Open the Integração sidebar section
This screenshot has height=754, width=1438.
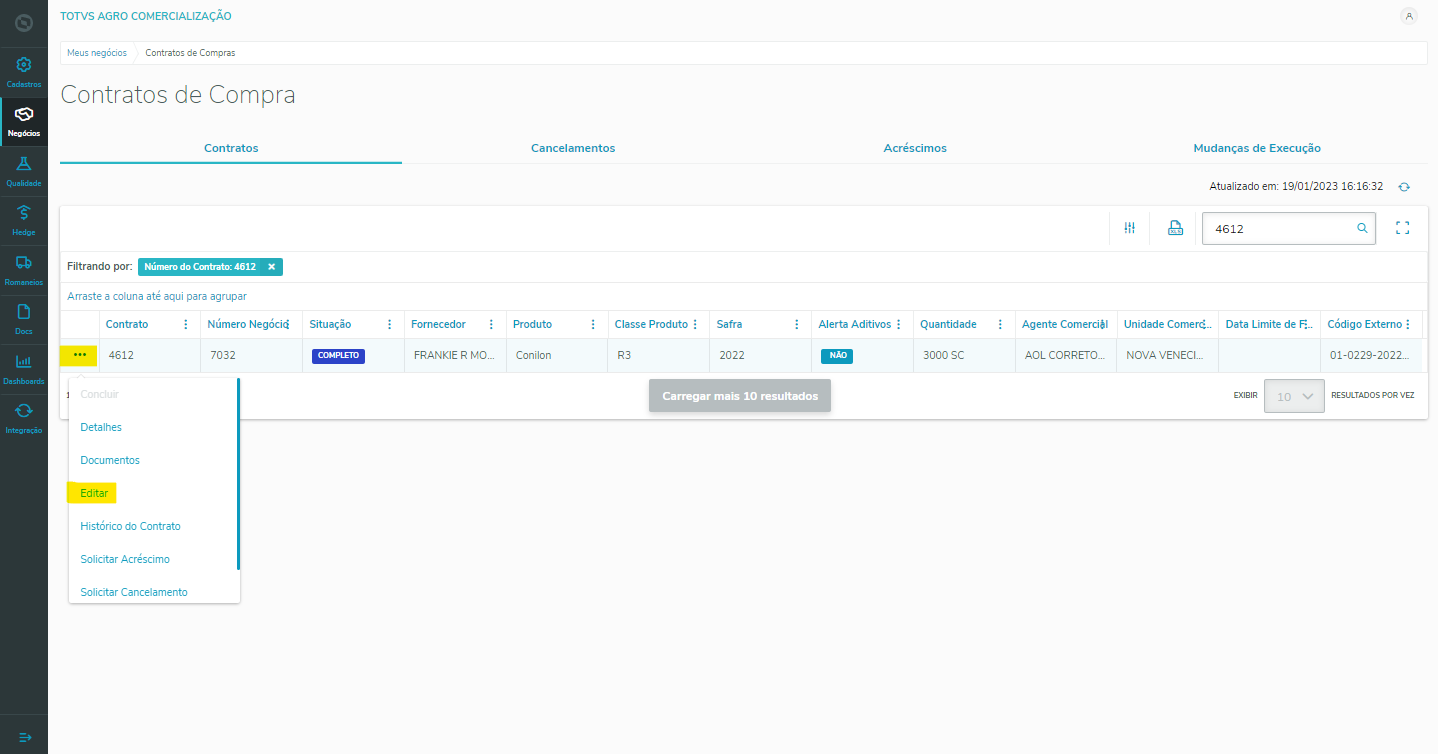click(24, 417)
